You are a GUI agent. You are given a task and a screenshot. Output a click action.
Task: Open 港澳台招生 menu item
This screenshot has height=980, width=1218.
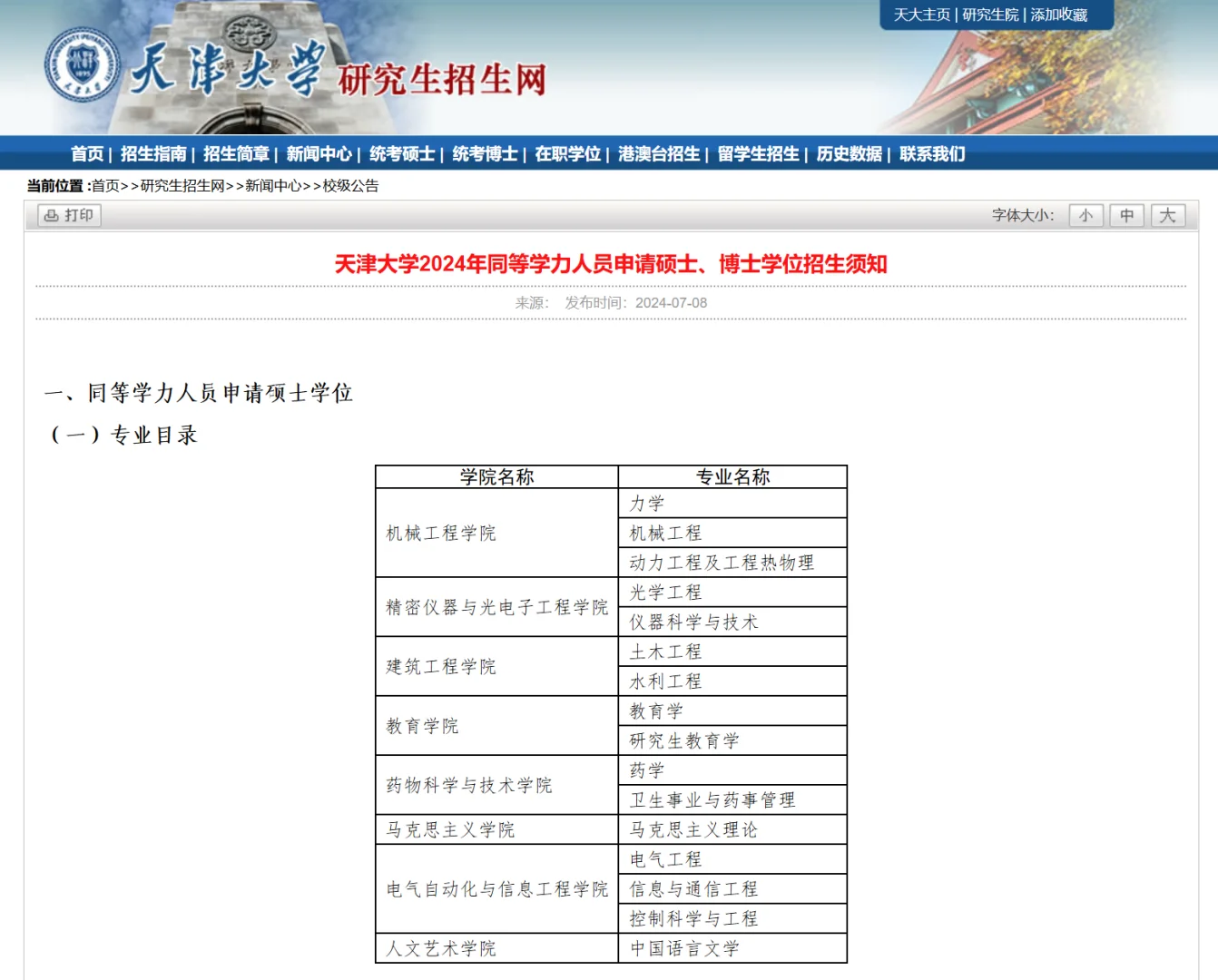[659, 153]
